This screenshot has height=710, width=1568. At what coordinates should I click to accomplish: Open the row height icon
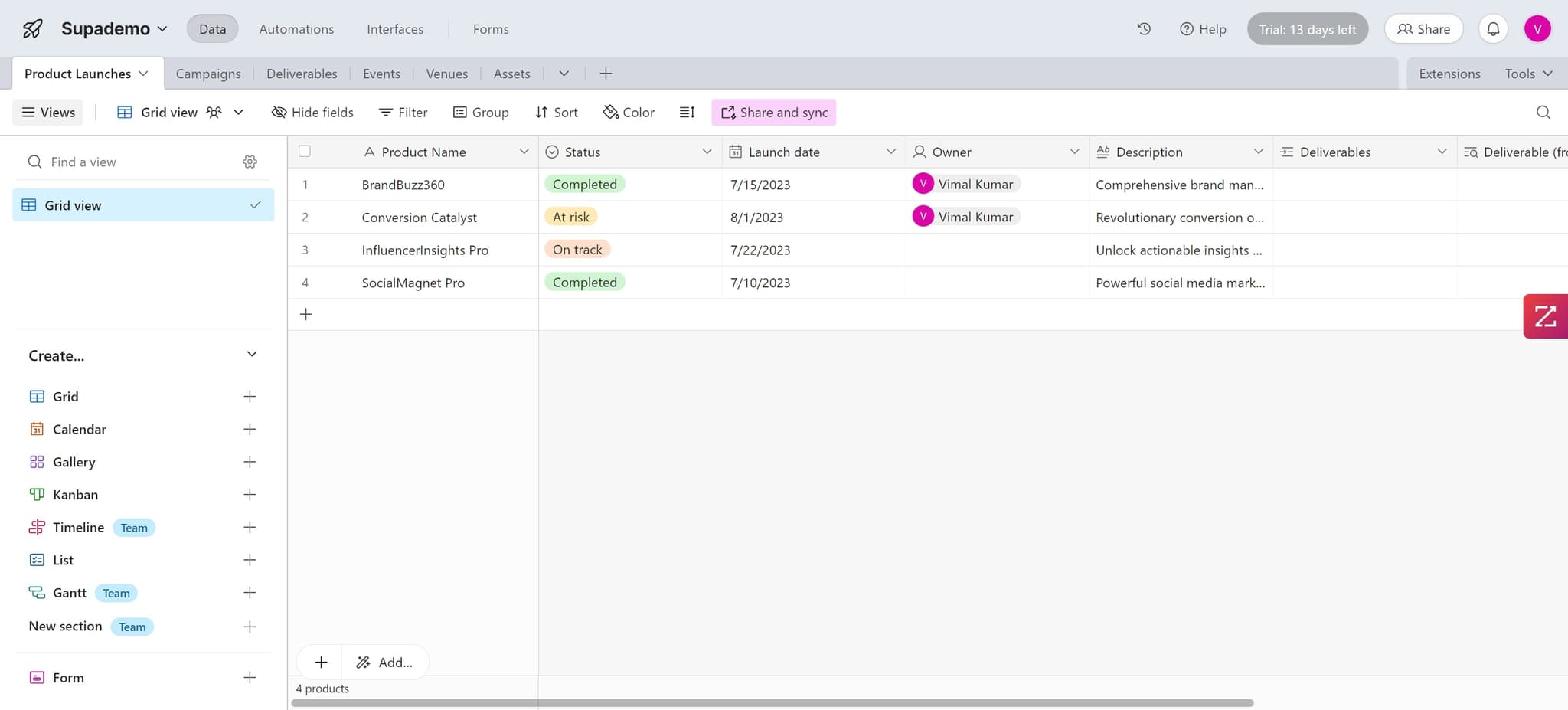coord(687,113)
